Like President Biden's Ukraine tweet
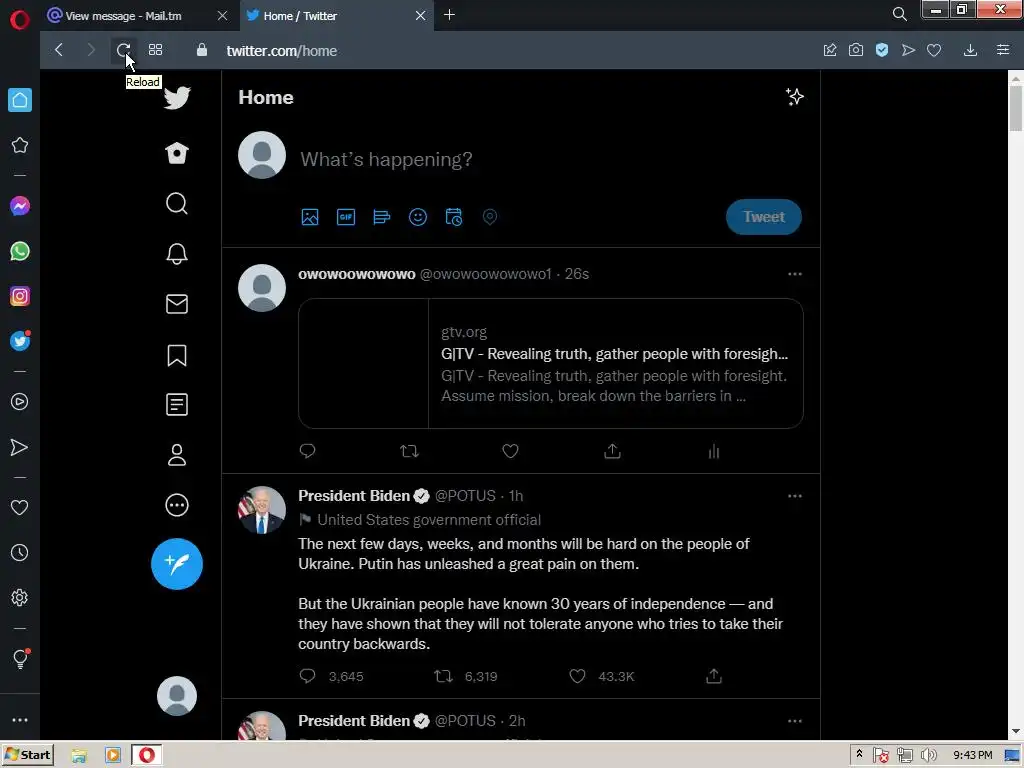Image resolution: width=1024 pixels, height=768 pixels. click(x=577, y=676)
